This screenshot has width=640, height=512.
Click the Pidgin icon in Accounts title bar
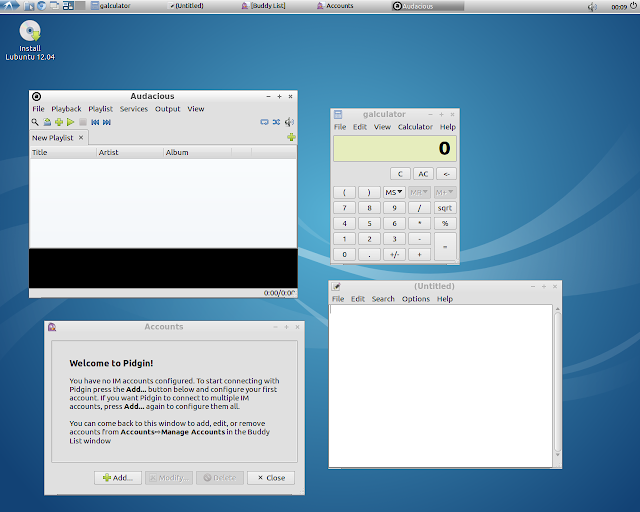[x=52, y=327]
